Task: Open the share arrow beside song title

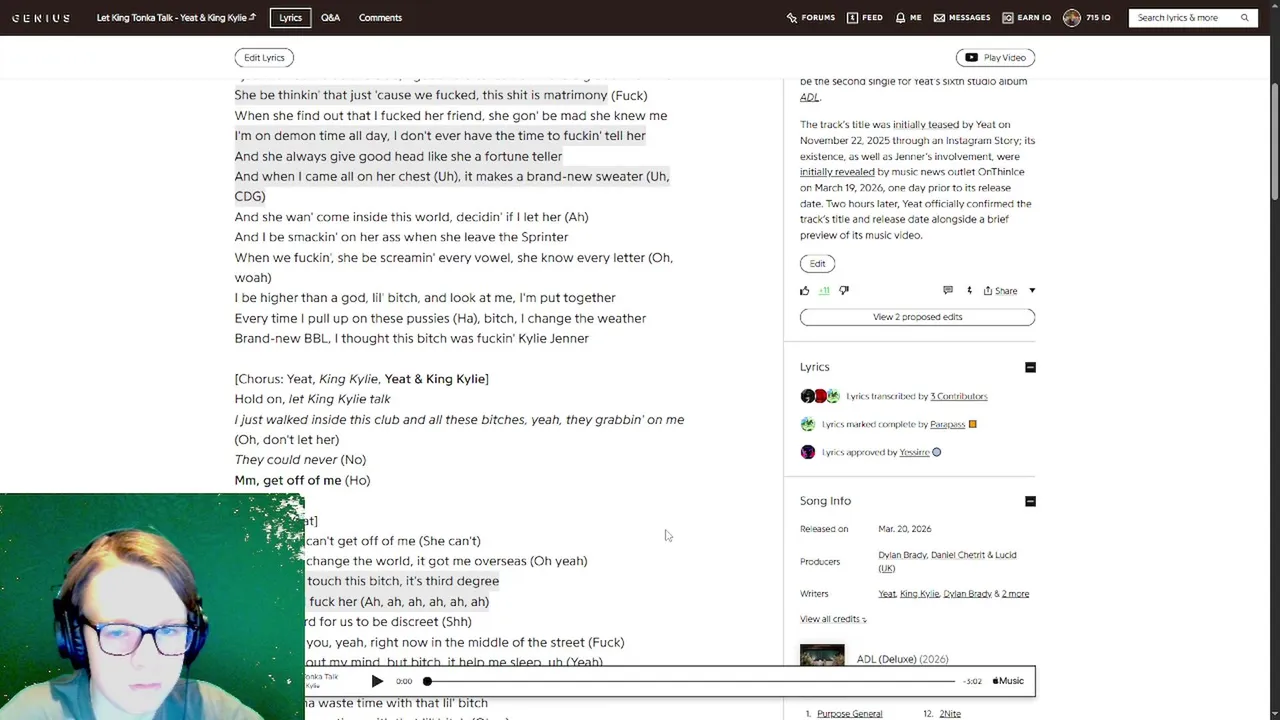Action: (x=252, y=17)
